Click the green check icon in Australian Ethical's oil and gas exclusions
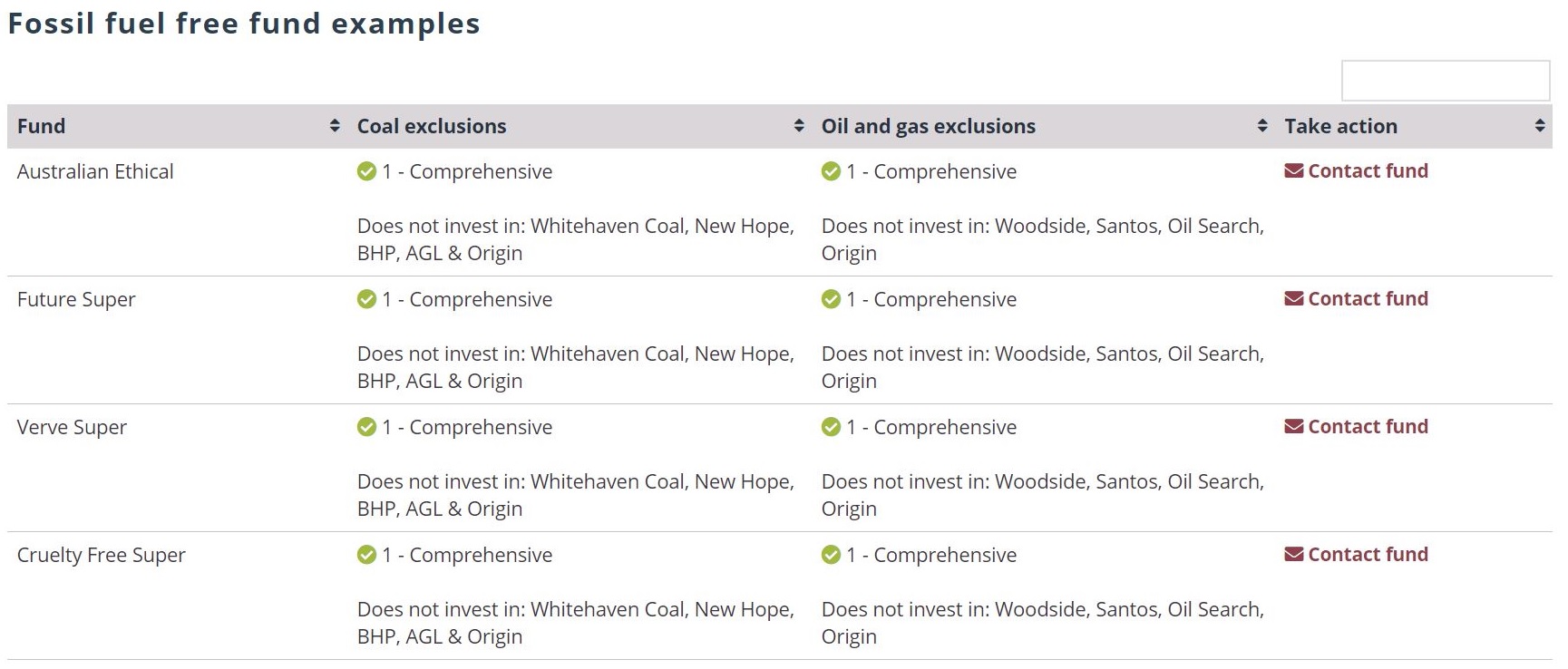 (831, 171)
